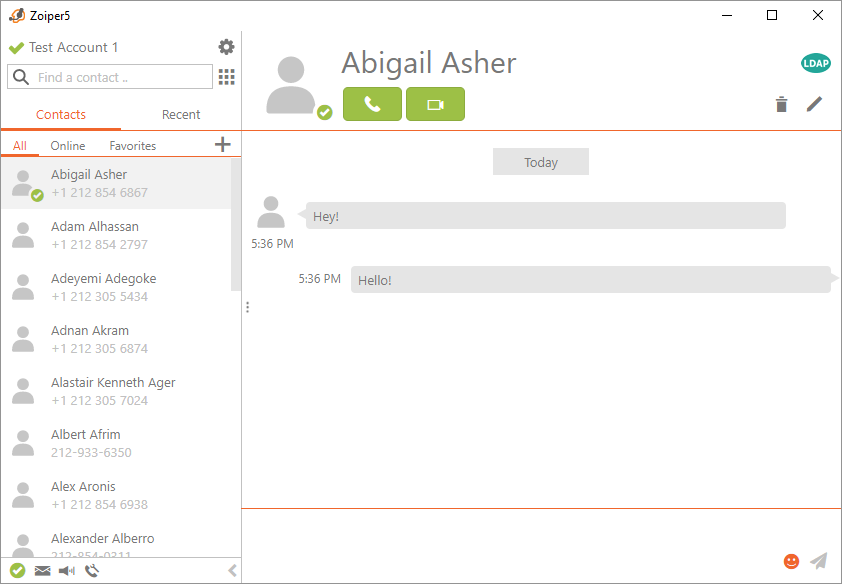Collapse the contacts sidebar with the chevron
Image resolution: width=842 pixels, height=584 pixels.
point(232,571)
